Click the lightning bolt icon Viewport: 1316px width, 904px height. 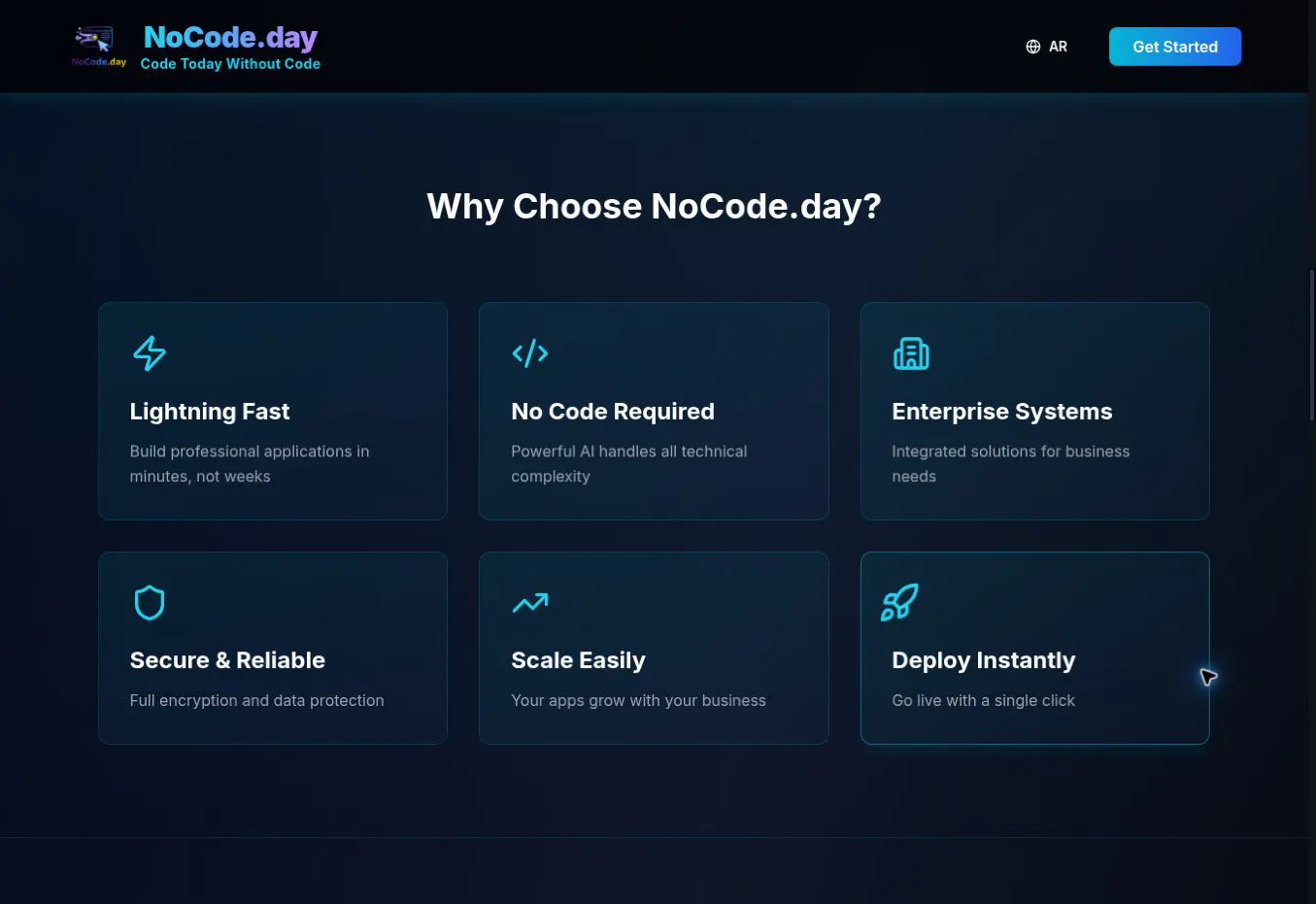point(150,353)
